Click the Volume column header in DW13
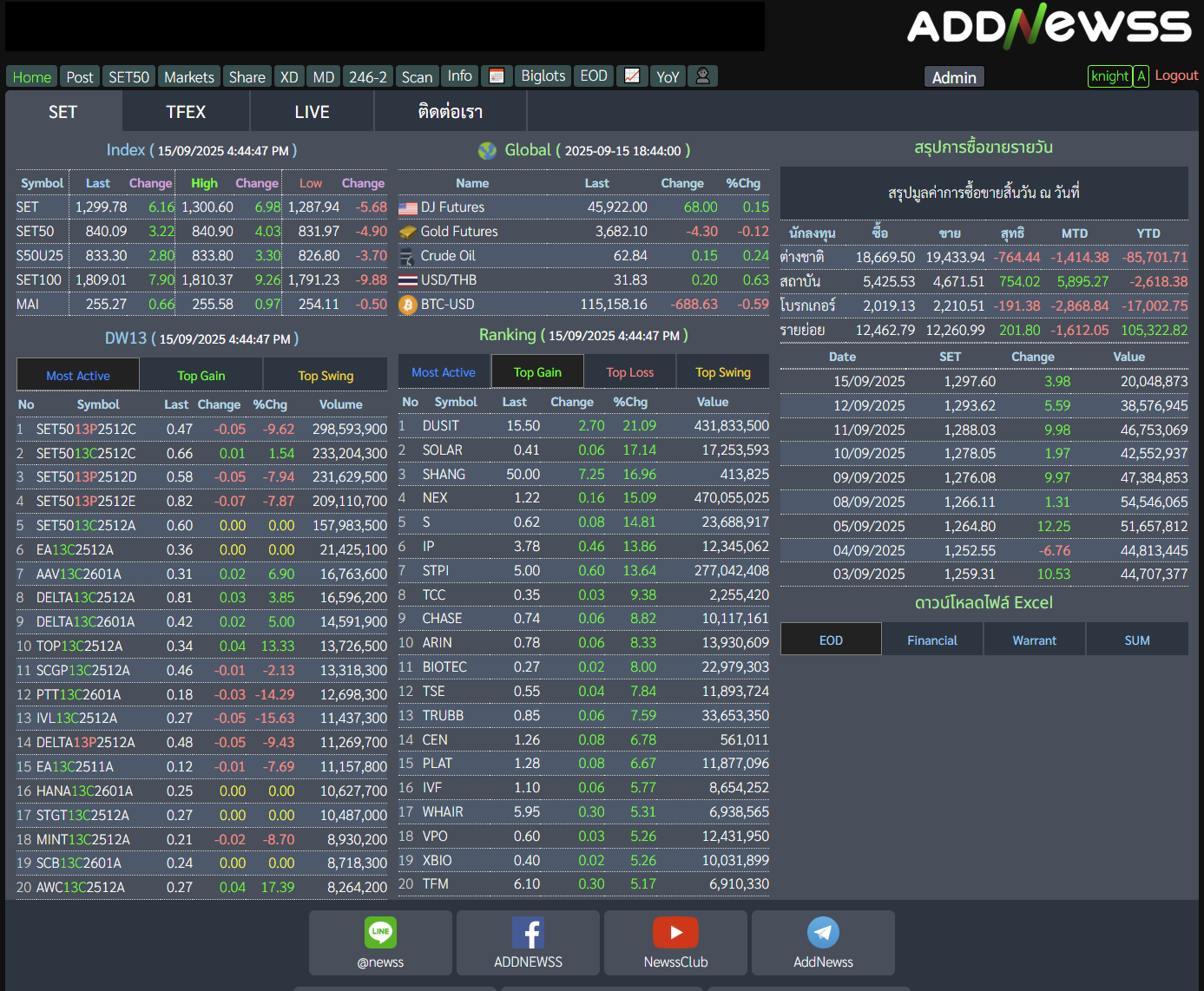The width and height of the screenshot is (1204, 991). pos(341,404)
